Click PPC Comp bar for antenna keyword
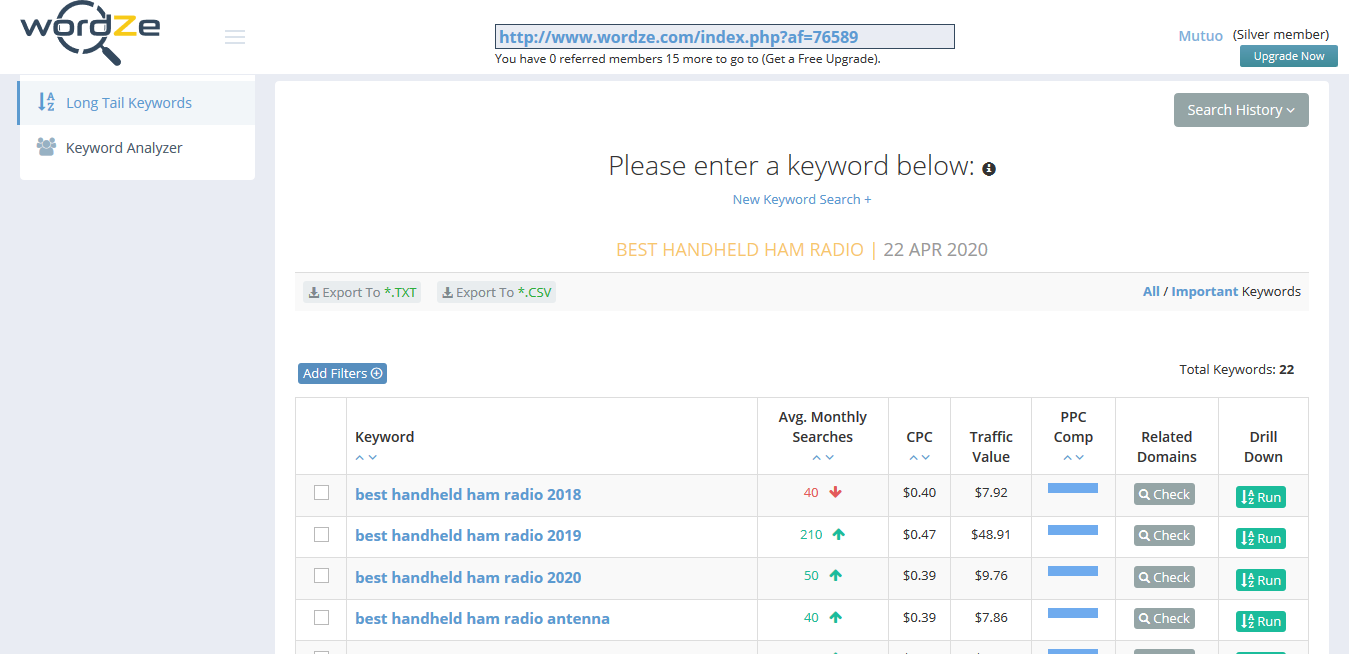 coord(1073,613)
